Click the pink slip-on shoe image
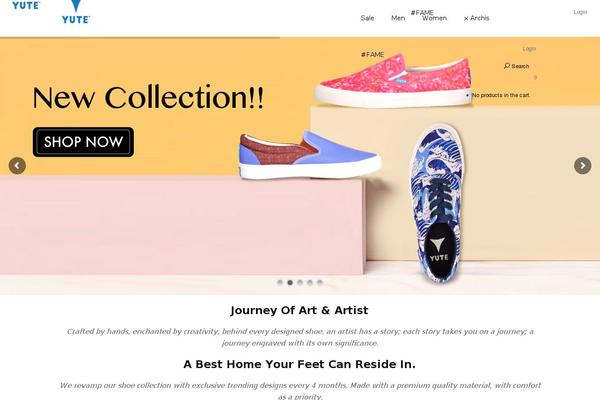Viewport: 600px width, 400px height. [x=393, y=80]
